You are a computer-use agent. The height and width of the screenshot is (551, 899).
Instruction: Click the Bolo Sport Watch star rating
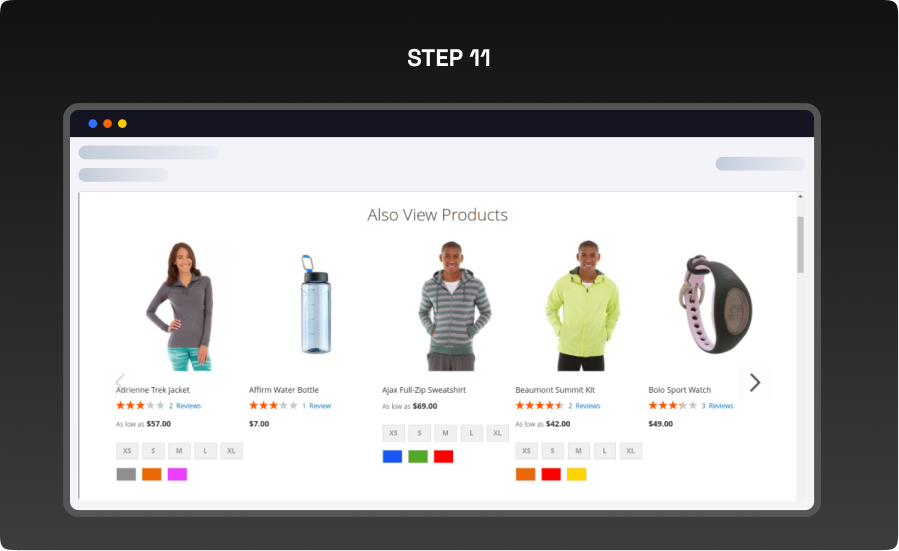click(x=672, y=406)
